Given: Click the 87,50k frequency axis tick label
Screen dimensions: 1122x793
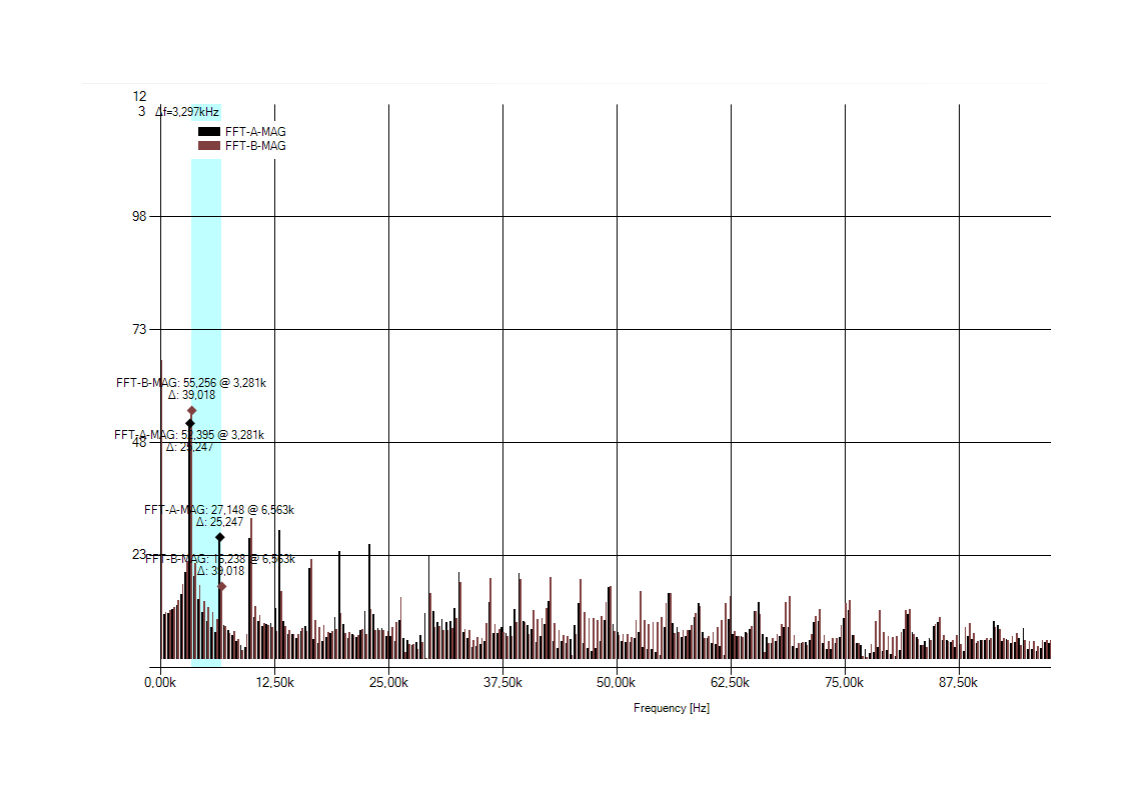Looking at the screenshot, I should [958, 682].
